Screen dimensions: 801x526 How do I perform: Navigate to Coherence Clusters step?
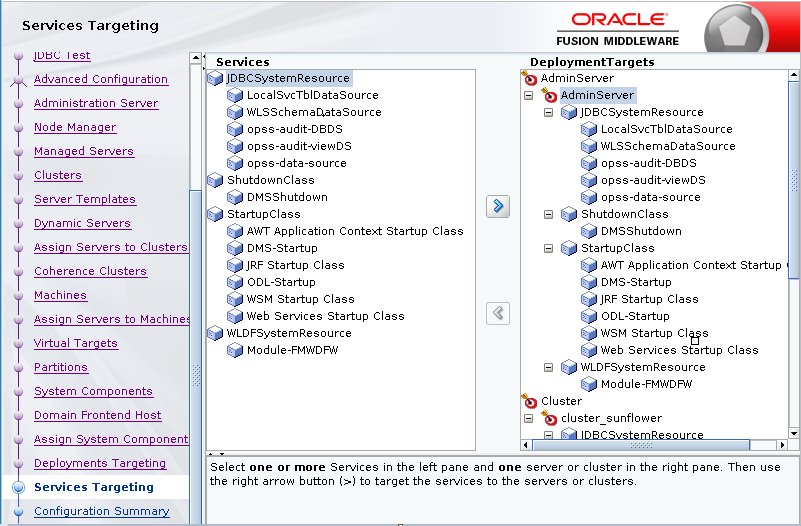[90, 271]
